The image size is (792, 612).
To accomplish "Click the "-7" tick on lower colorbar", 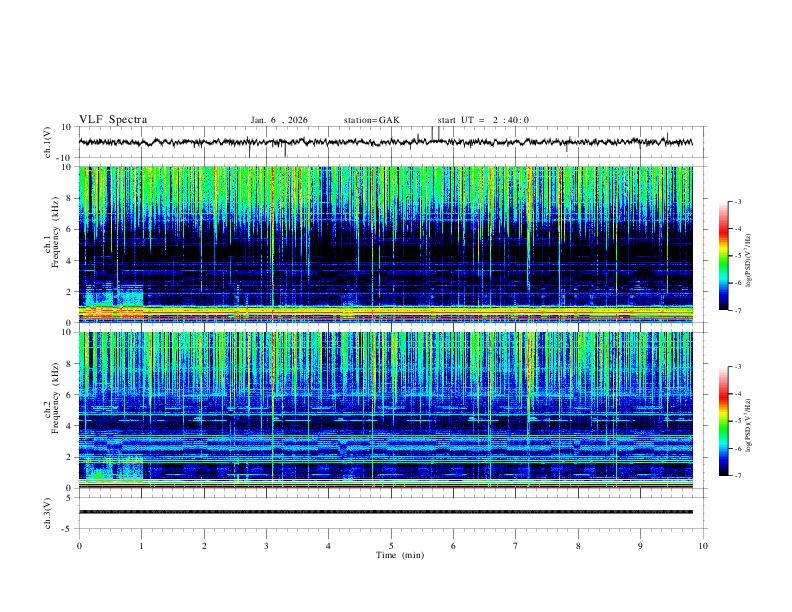I will [x=737, y=476].
